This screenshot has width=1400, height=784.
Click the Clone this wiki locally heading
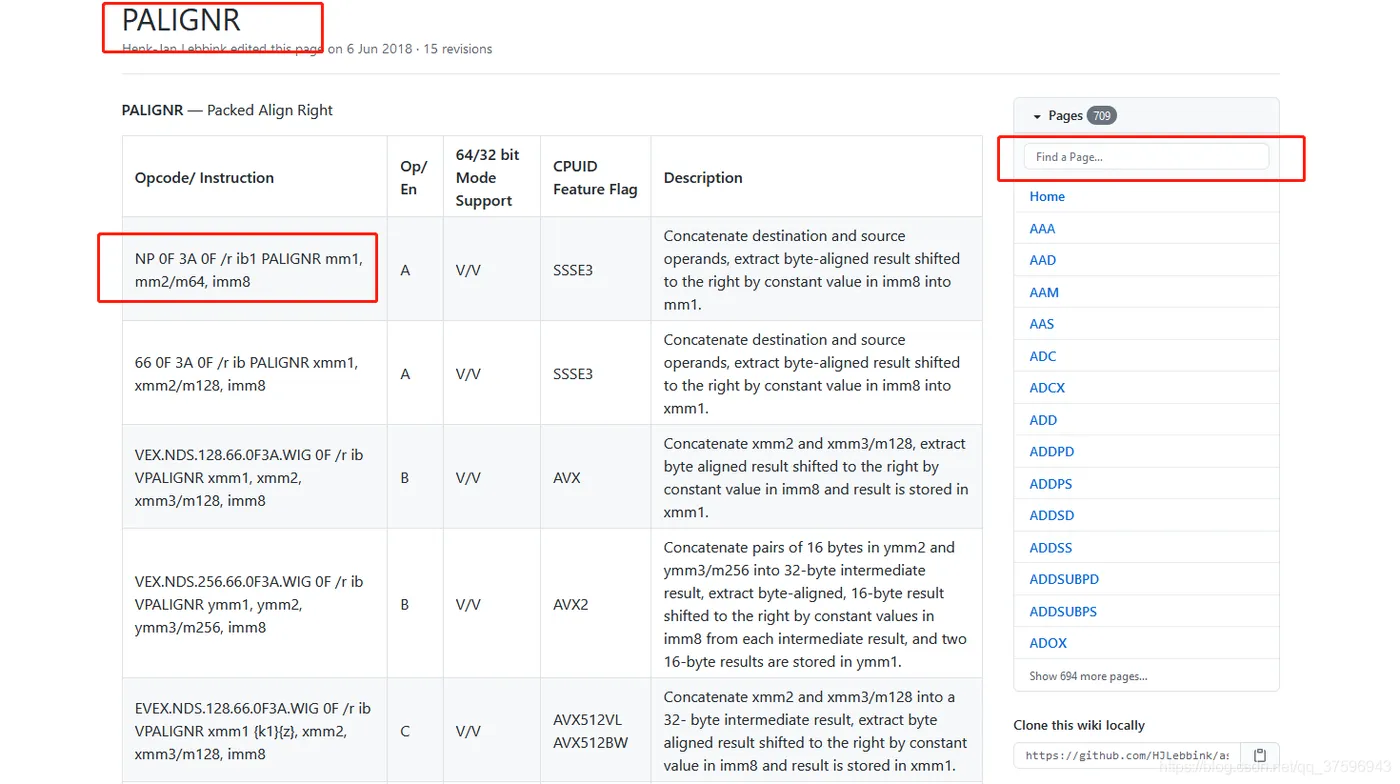coord(1079,725)
